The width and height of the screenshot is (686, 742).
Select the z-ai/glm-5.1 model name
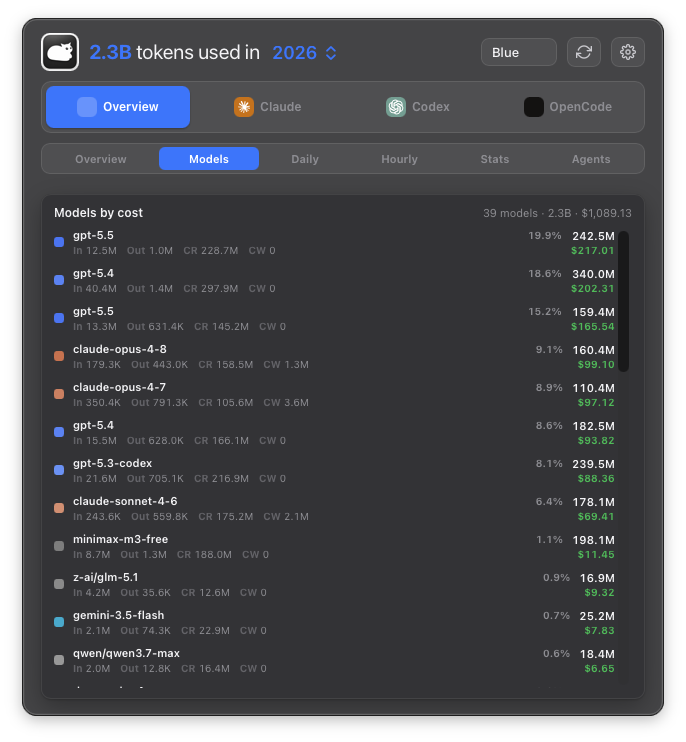[x=106, y=577]
